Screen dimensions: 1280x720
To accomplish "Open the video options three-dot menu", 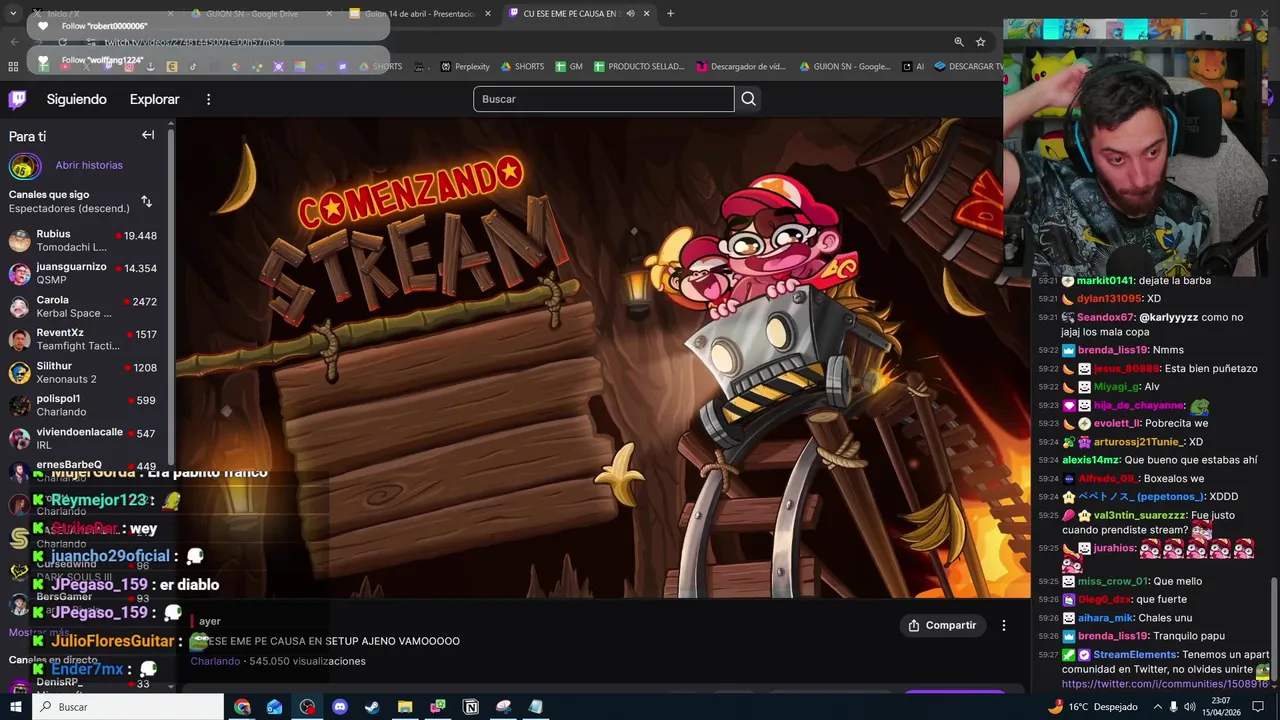I will click(1004, 625).
